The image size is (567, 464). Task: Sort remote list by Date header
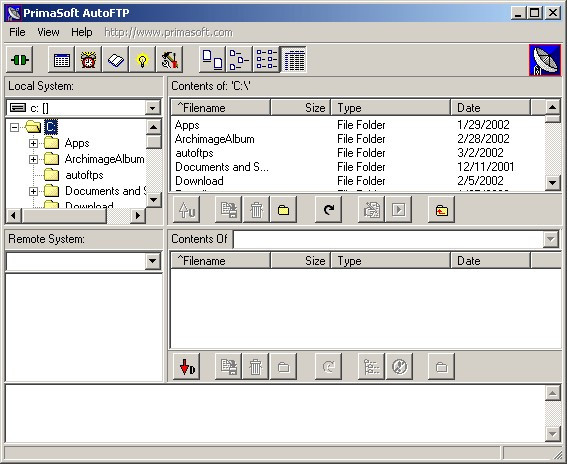coord(491,261)
